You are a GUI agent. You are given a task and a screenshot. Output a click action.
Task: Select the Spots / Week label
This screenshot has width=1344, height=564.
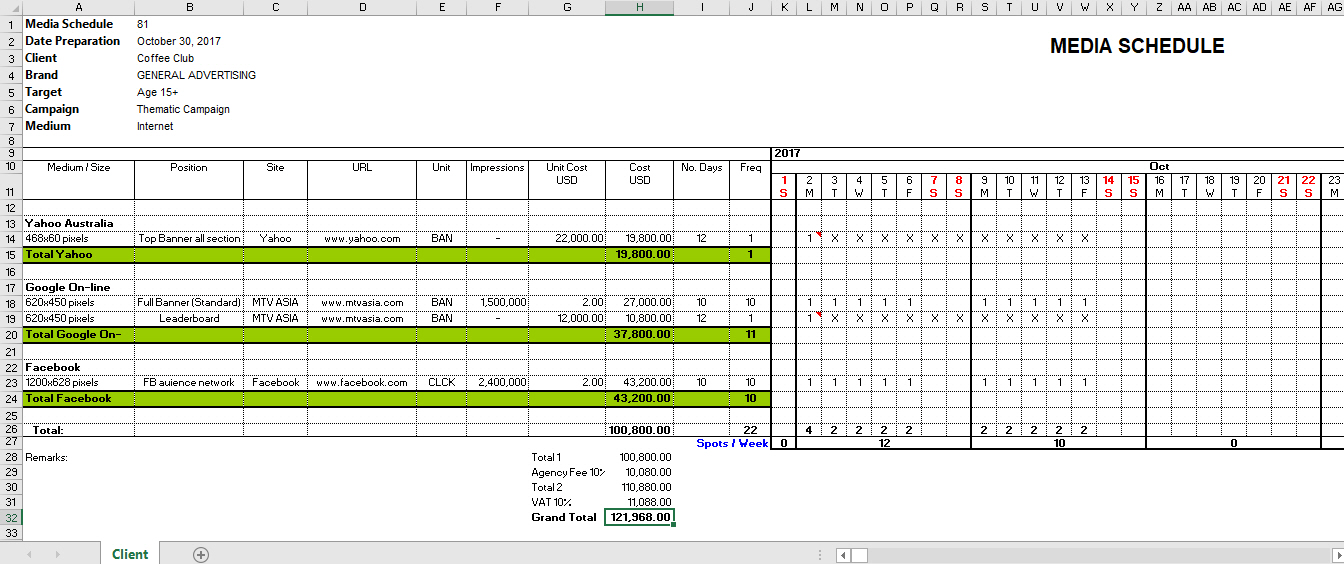tap(732, 443)
